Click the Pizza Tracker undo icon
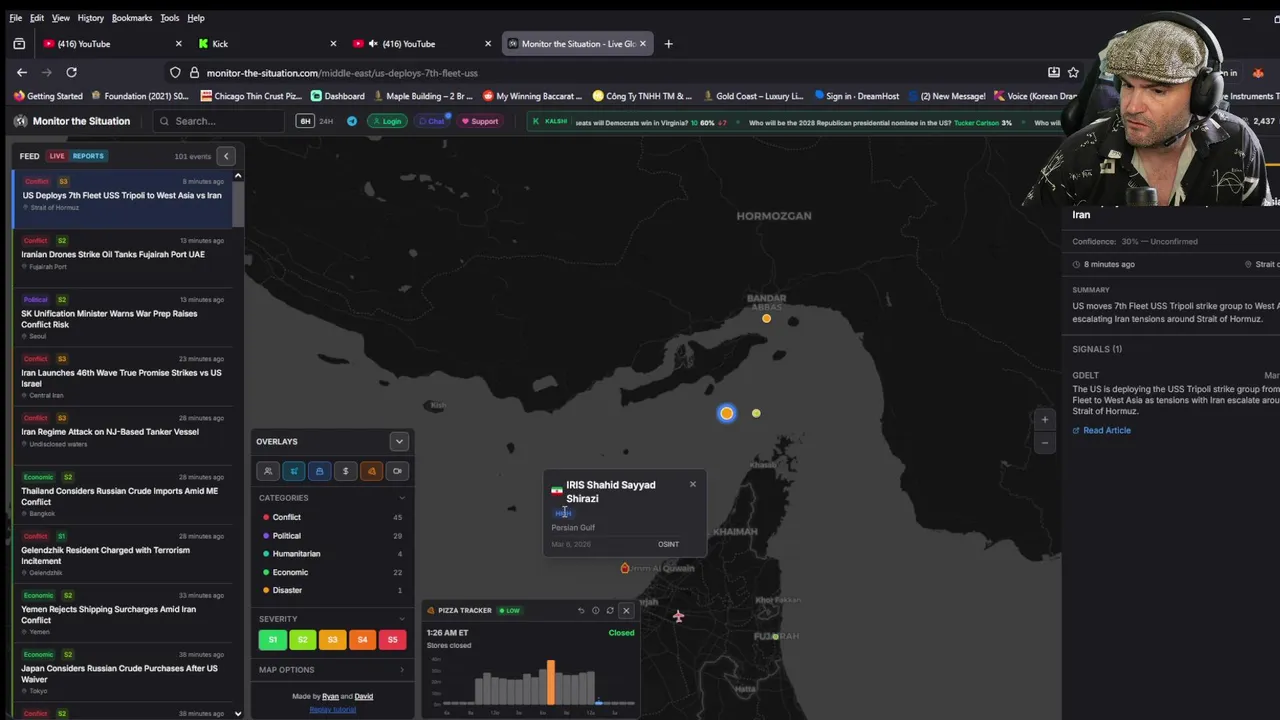Image resolution: width=1280 pixels, height=720 pixels. tap(581, 610)
